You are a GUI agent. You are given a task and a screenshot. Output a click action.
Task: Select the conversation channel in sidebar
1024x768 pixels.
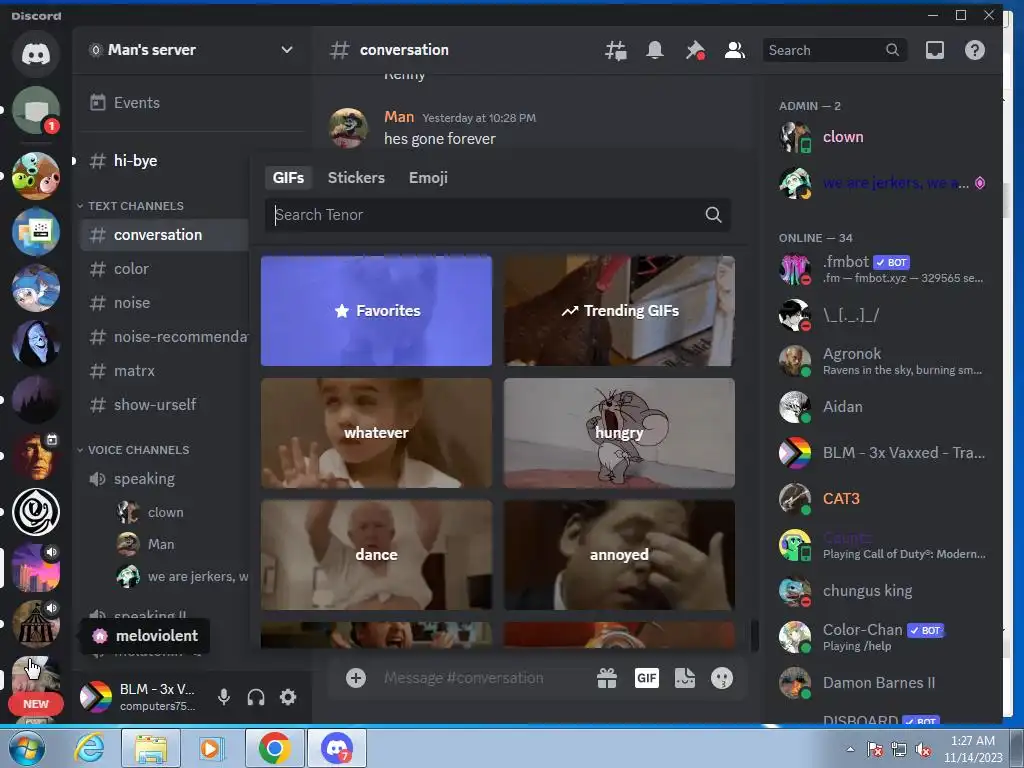(x=165, y=234)
